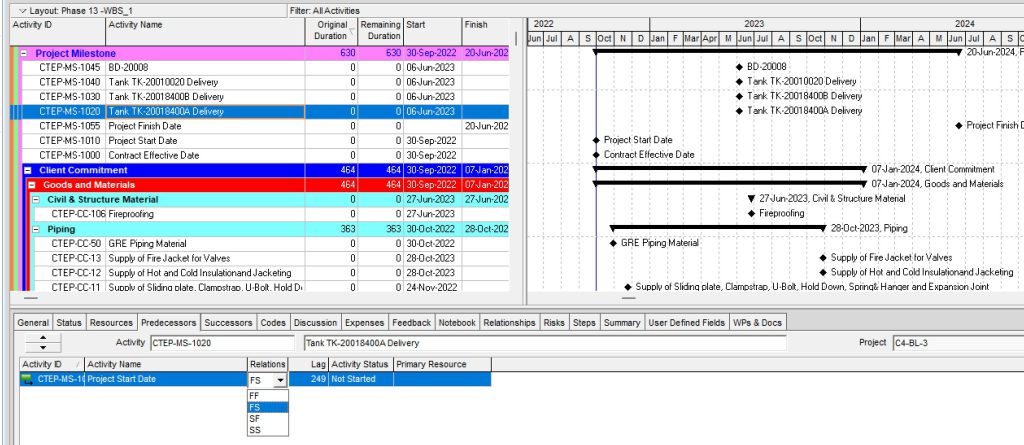Click the Activity ID field CTEP-MS-1020
This screenshot has width=1024, height=445.
coord(222,342)
